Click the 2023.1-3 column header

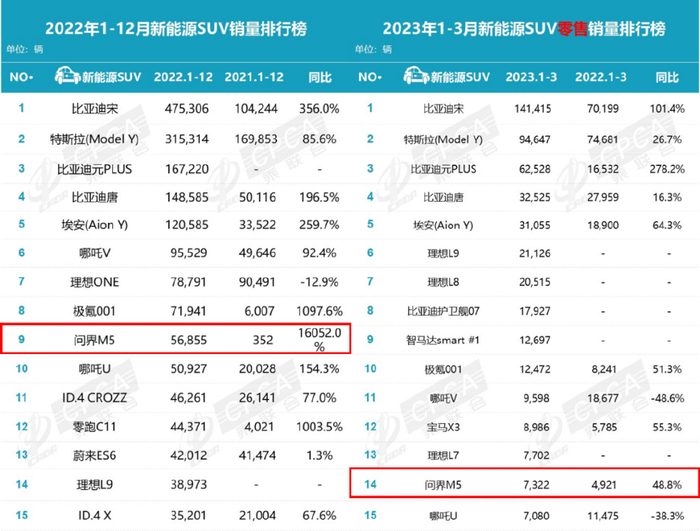[x=531, y=77]
